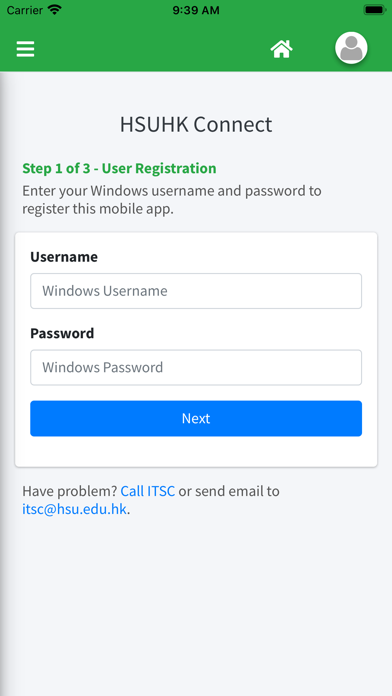
Task: Tap the HSUHK Connect title
Action: click(x=196, y=124)
